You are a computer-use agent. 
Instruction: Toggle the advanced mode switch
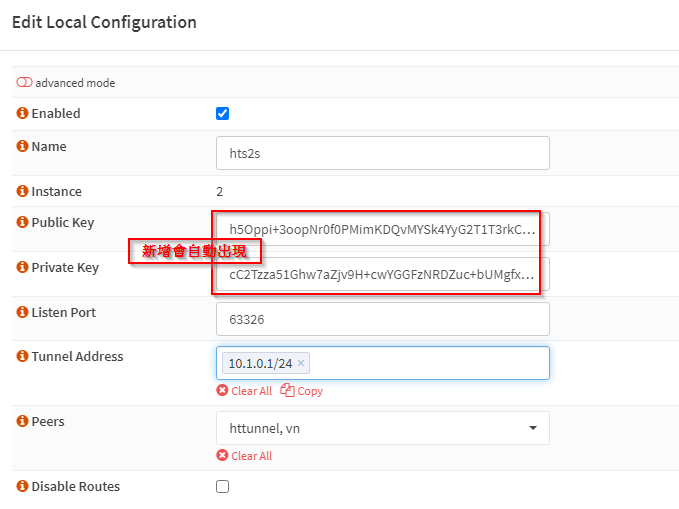coord(24,82)
